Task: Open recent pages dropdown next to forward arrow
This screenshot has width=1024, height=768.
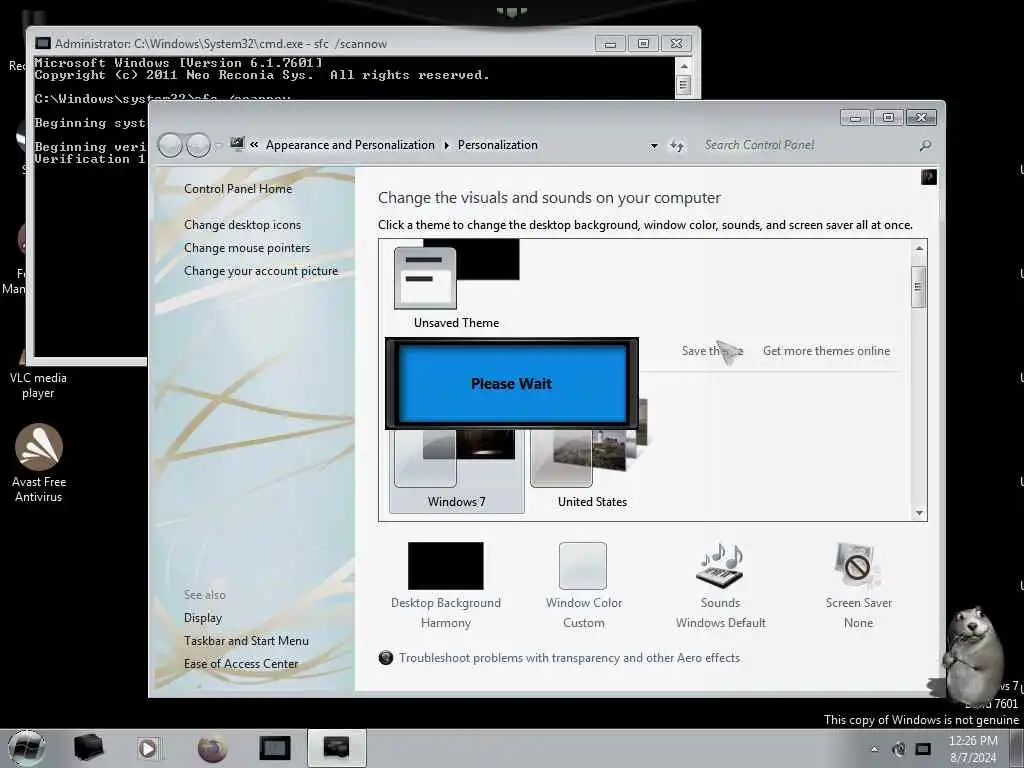Action: click(x=218, y=145)
